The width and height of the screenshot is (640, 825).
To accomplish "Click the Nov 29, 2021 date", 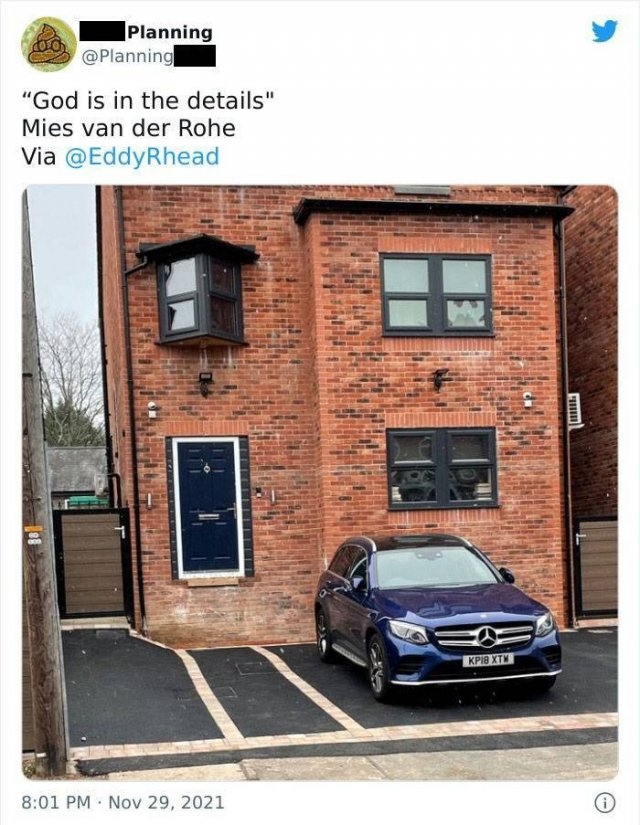I will coord(166,802).
